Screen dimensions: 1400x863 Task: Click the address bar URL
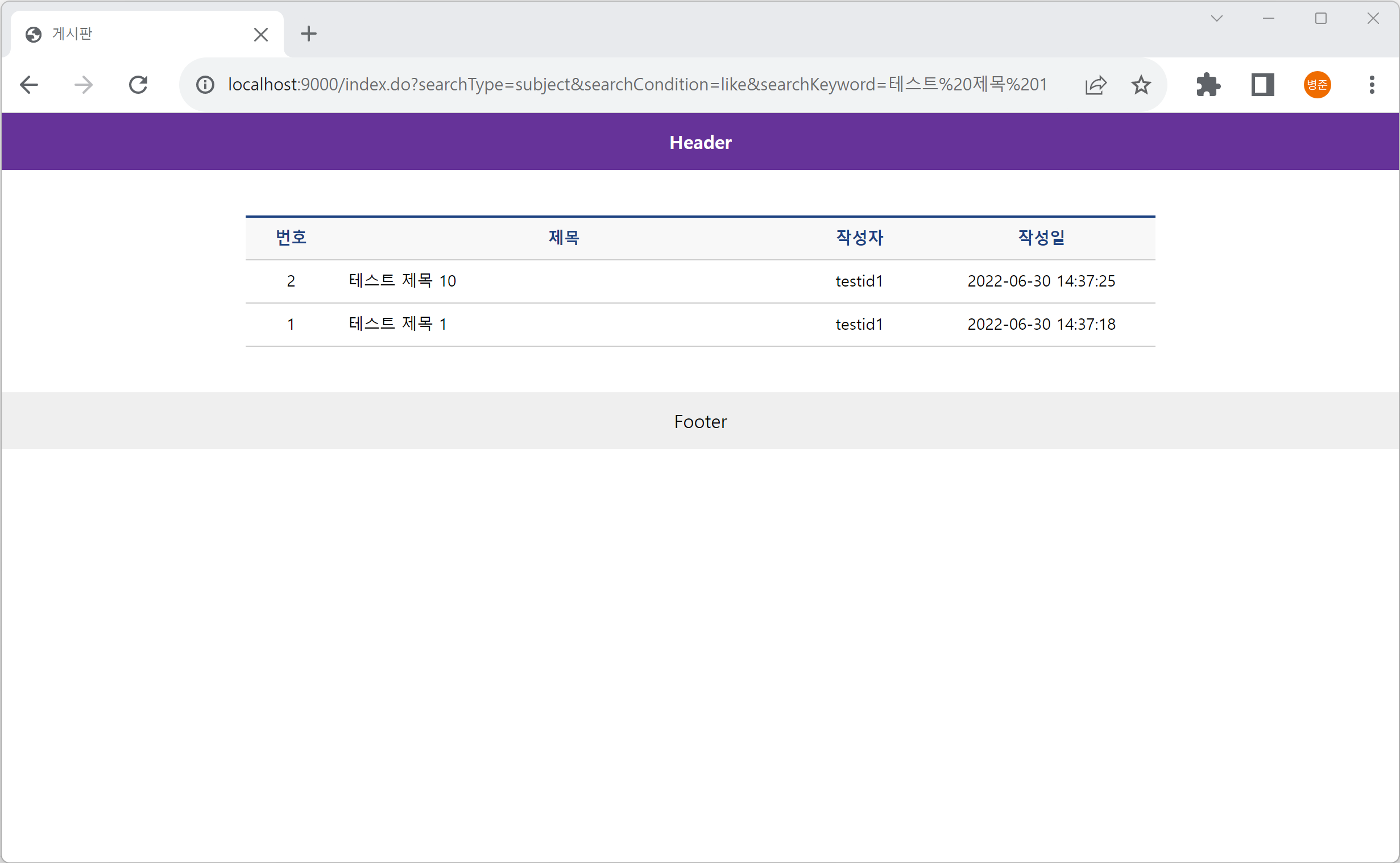636,85
